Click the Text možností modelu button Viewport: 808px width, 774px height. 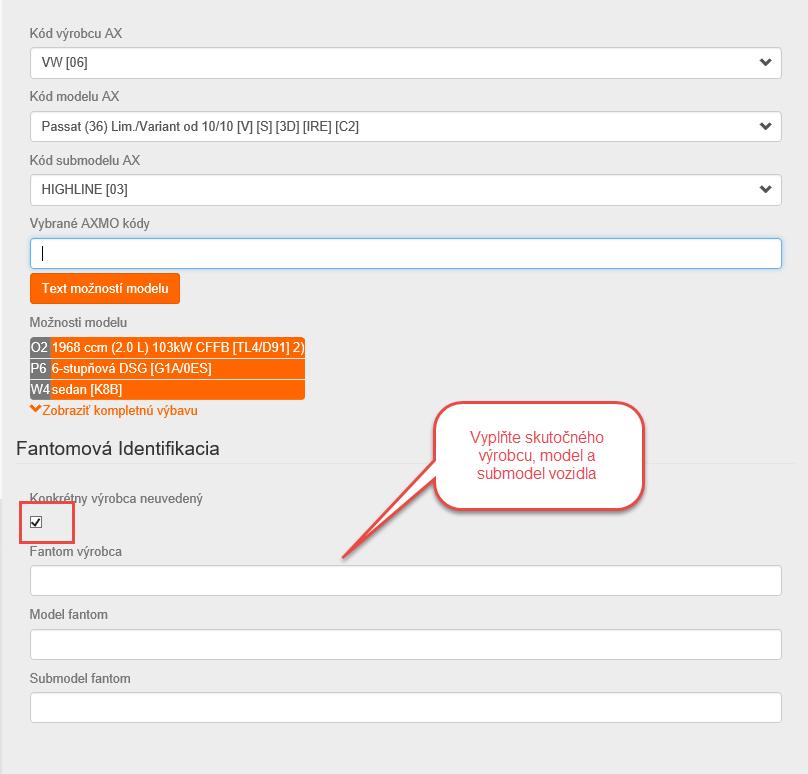105,289
